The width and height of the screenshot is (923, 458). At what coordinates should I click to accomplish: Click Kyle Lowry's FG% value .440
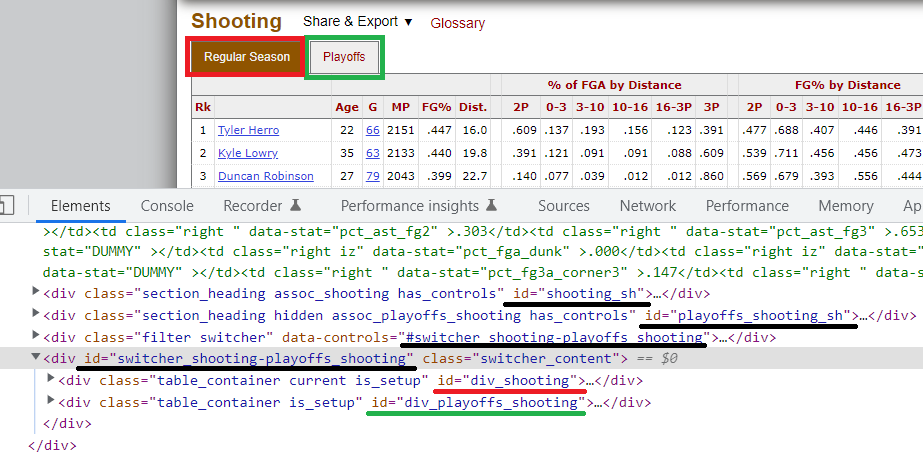click(x=437, y=153)
